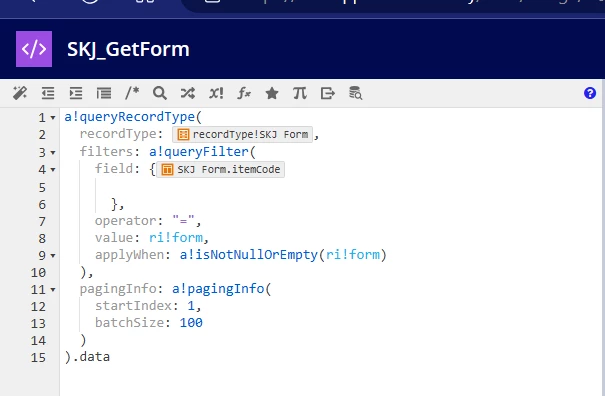Click line number 14 in gutter
Viewport: 605px width, 396px height.
click(x=38, y=341)
